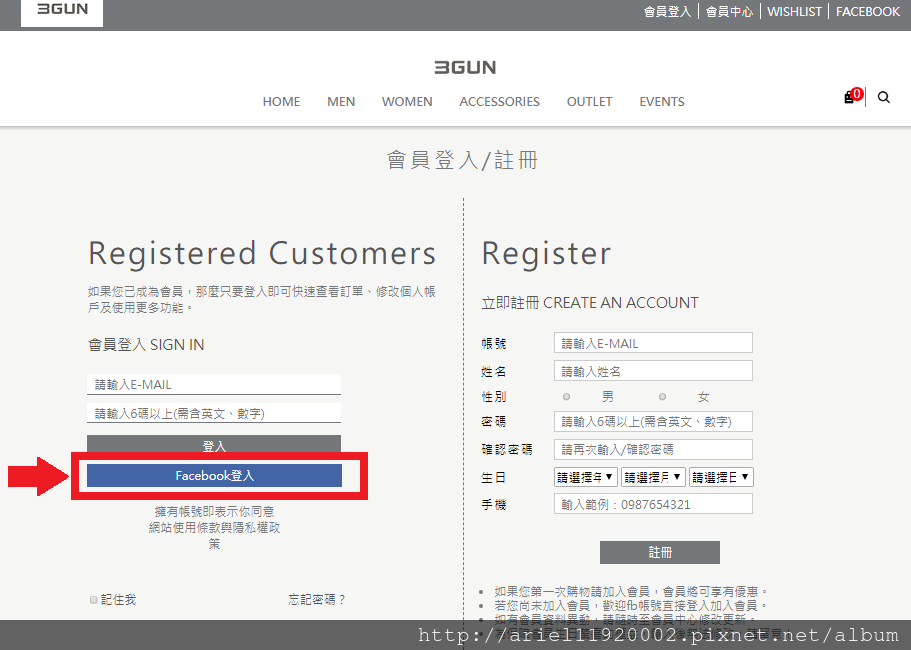Open the WOMEN menu item
911x650 pixels.
tap(407, 102)
